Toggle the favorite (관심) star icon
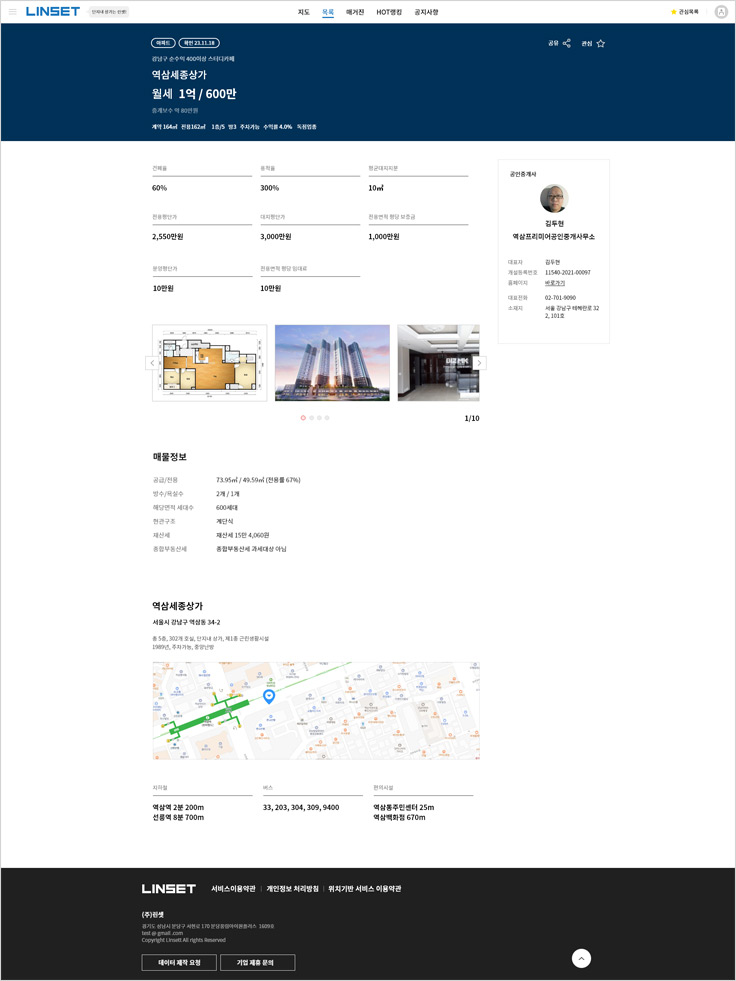Viewport: 736px width, 981px height. (x=600, y=43)
